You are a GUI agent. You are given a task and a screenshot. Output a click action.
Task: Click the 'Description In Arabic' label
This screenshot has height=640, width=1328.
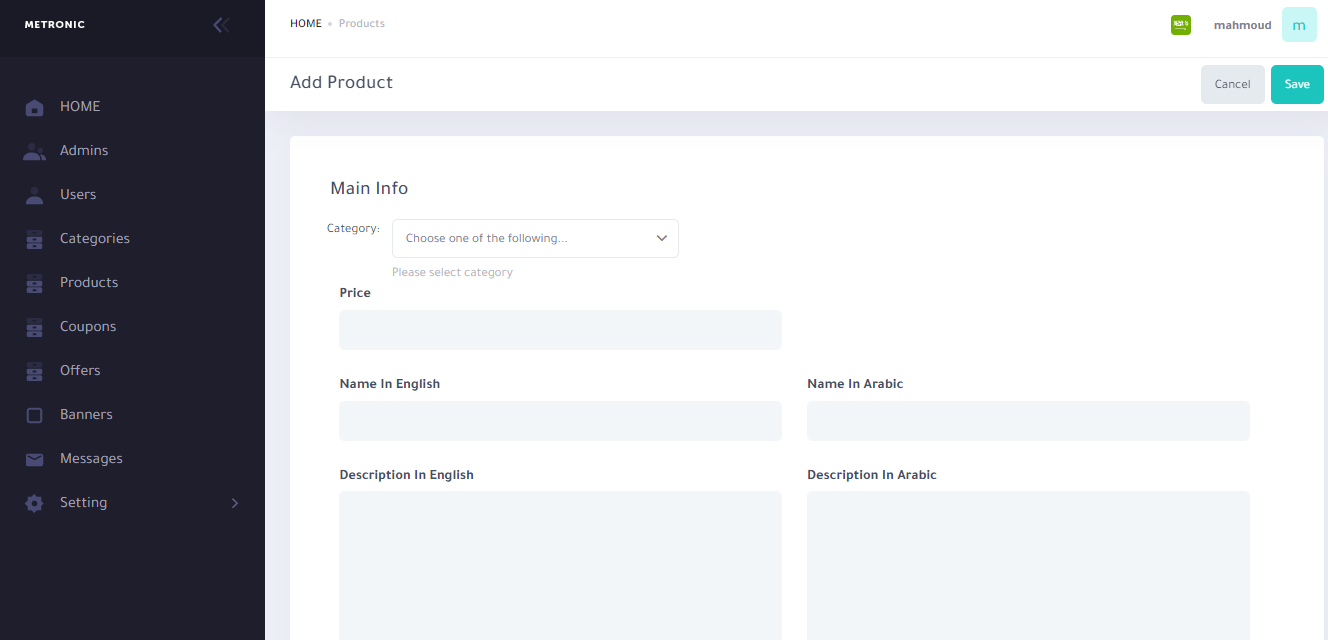coord(872,475)
